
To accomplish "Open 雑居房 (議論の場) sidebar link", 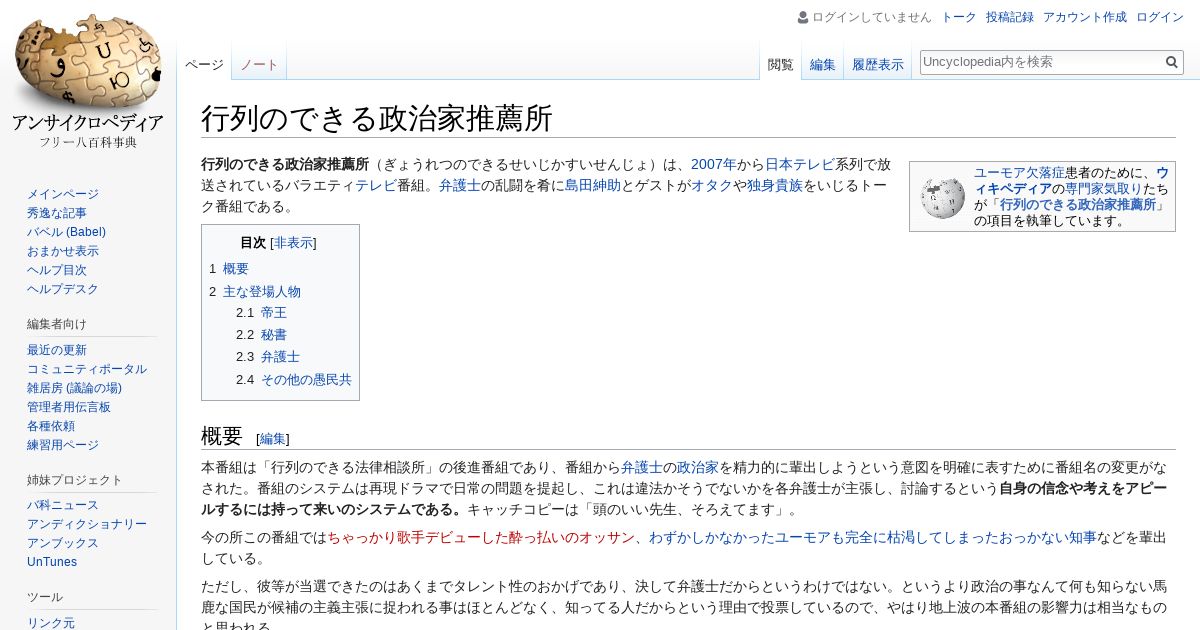I will pos(74,388).
